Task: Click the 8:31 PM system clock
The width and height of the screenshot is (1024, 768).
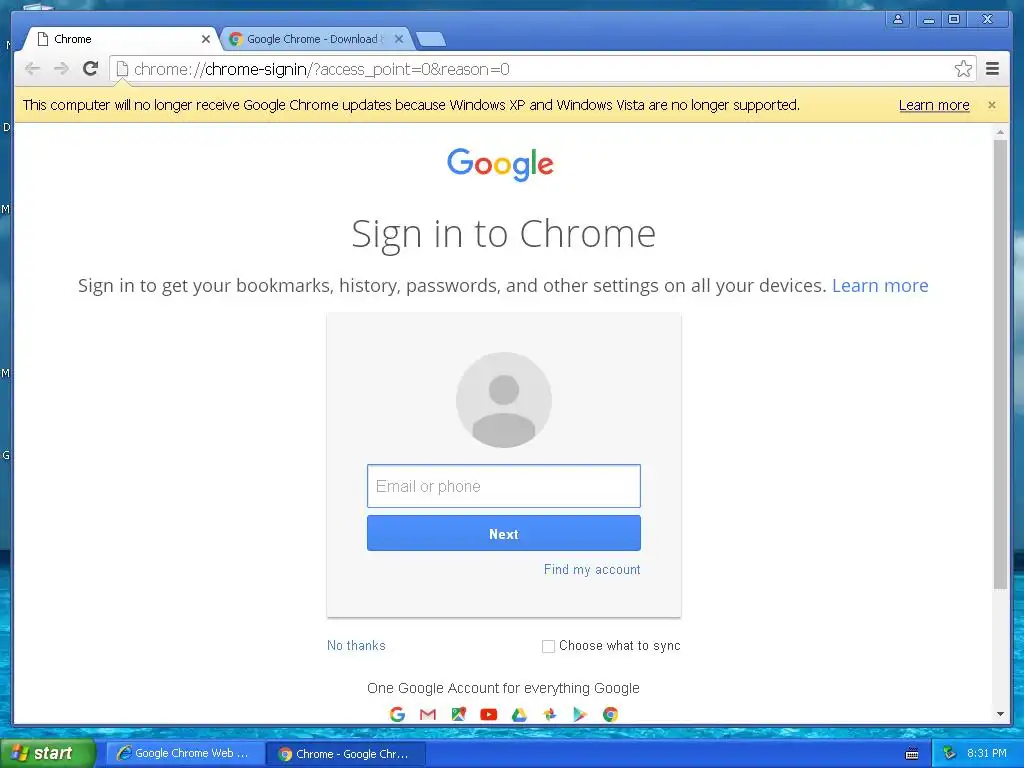Action: pyautogui.click(x=987, y=754)
